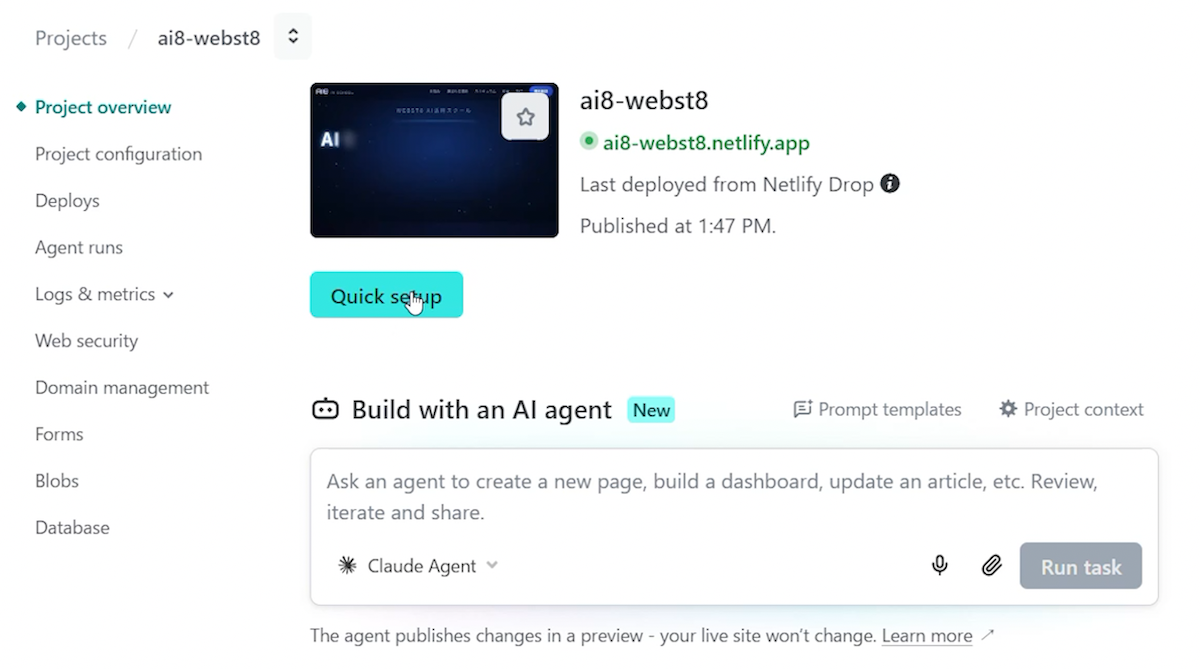Click the green site status dot
This screenshot has width=1200, height=669.
click(589, 142)
